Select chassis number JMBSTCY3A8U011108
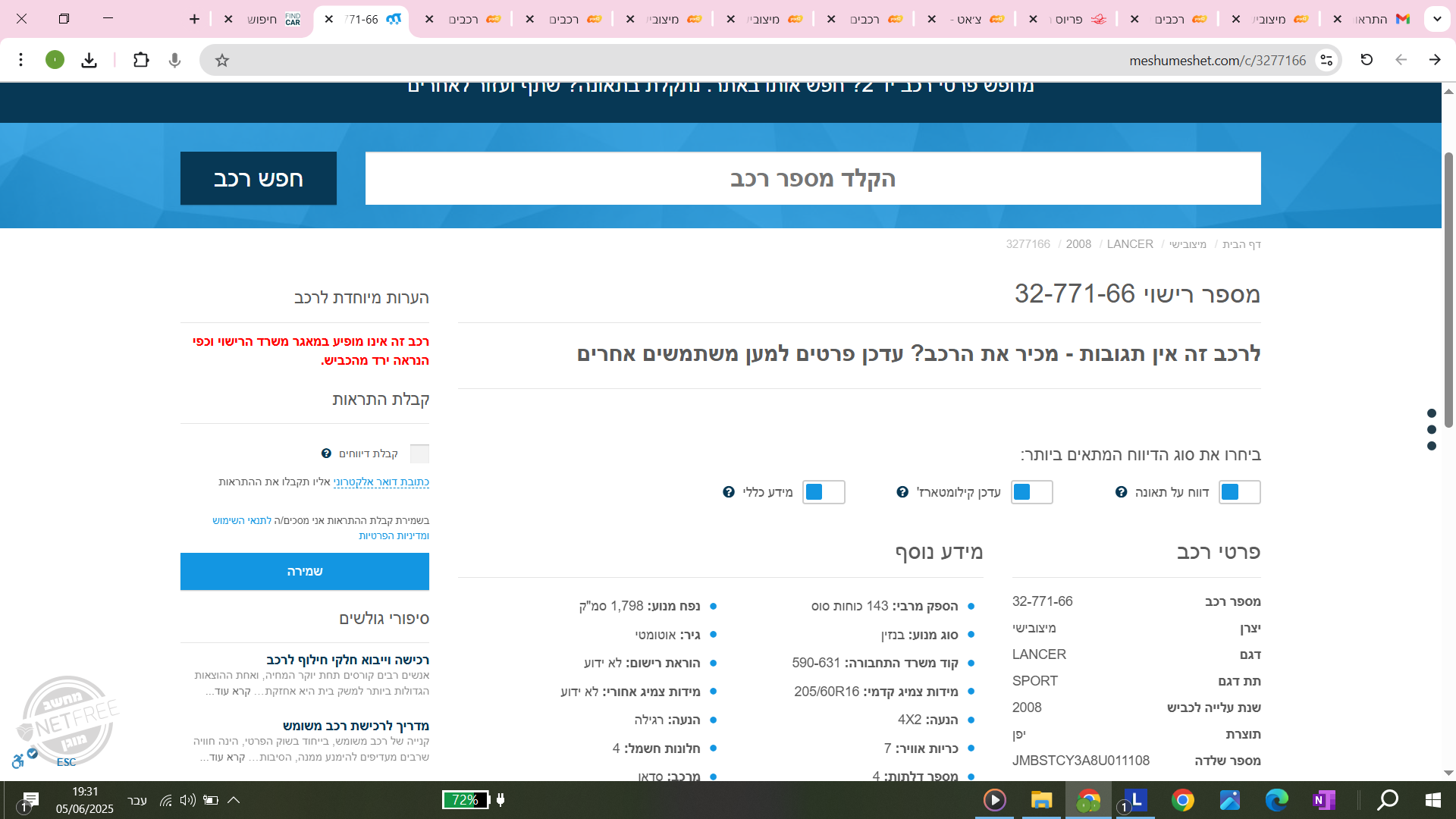This screenshot has width=1456, height=819. [1081, 761]
